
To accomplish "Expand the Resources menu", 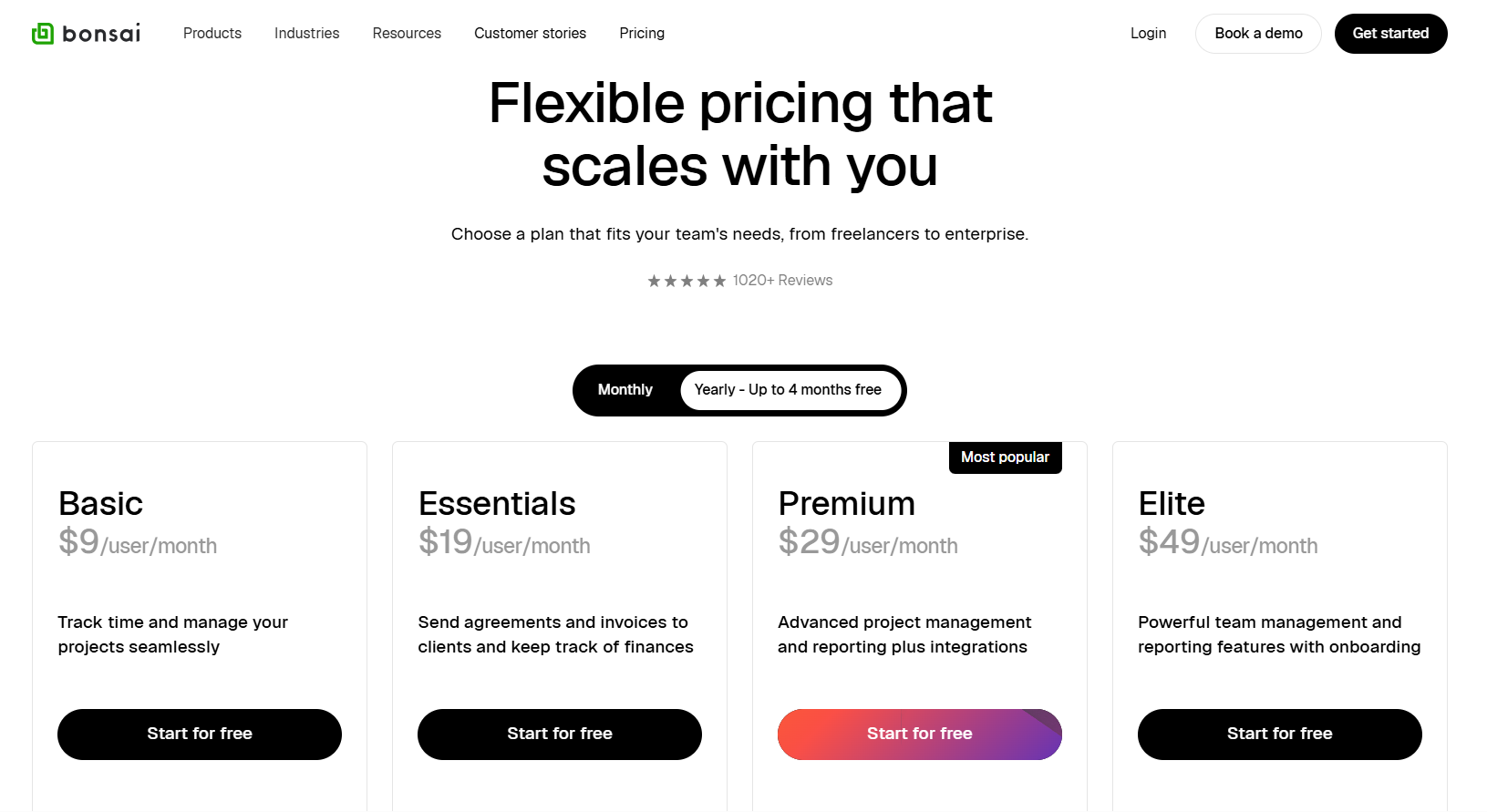I will (x=407, y=34).
